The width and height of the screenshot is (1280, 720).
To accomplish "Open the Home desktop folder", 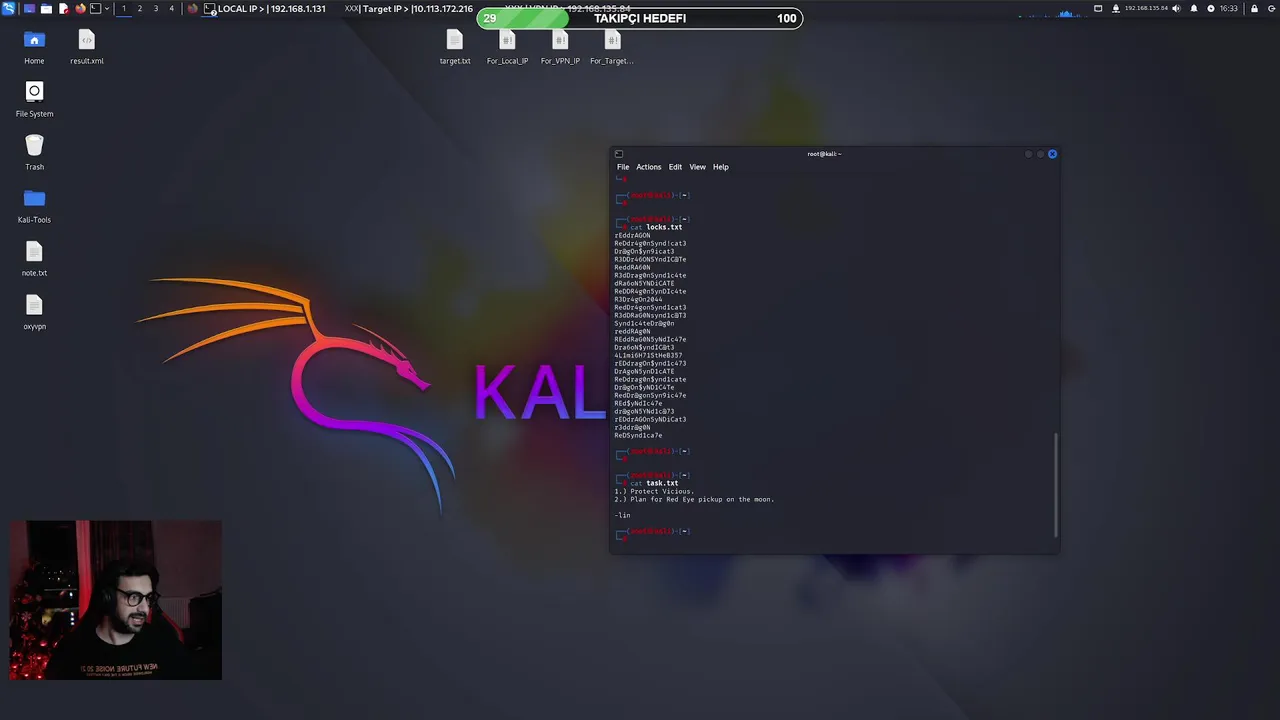I will pyautogui.click(x=34, y=46).
